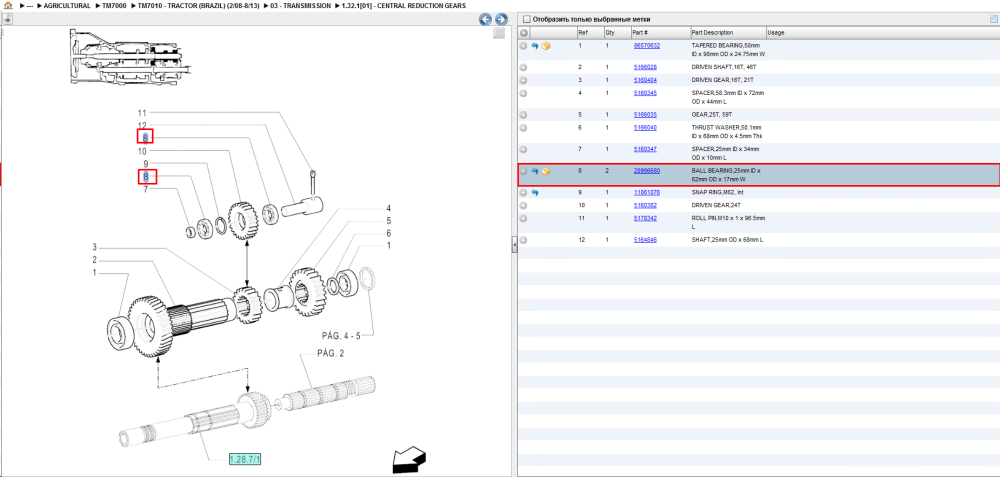This screenshot has width=1000, height=477.
Task: Select callout 3 in the diagram
Action: coord(94,247)
